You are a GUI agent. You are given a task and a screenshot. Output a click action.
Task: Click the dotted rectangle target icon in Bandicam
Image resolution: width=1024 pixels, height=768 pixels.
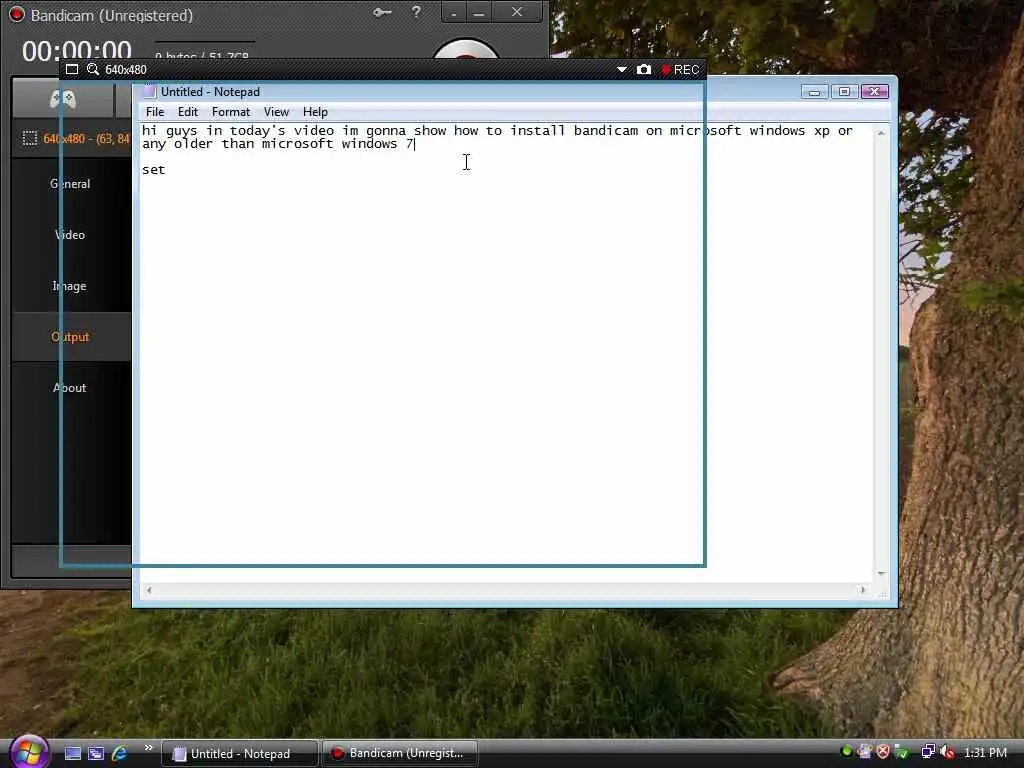coord(30,138)
